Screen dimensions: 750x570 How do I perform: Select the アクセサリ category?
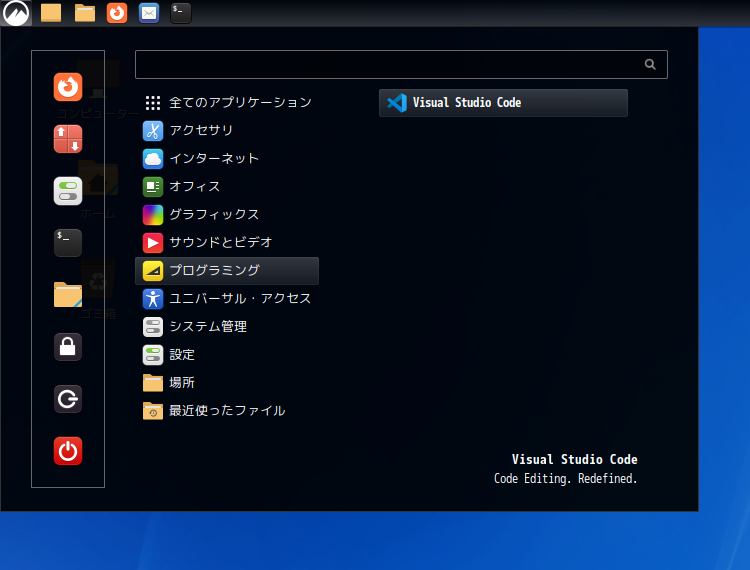(227, 131)
